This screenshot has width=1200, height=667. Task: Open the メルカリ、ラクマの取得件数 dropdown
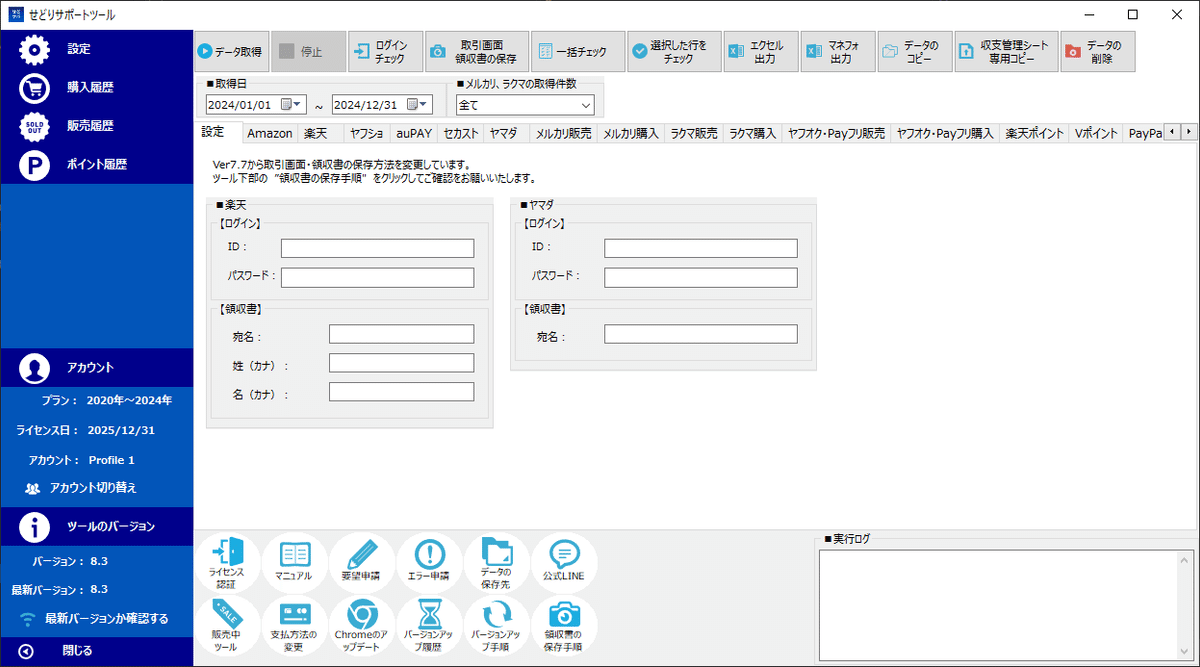pos(524,105)
